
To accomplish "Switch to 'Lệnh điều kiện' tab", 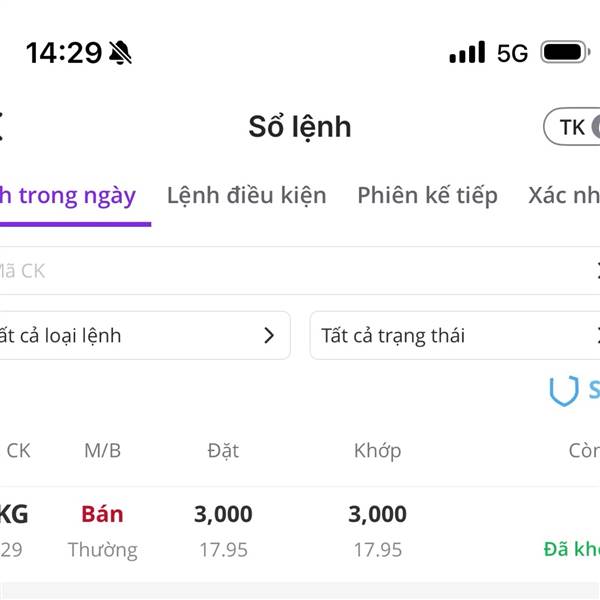I will [x=246, y=195].
